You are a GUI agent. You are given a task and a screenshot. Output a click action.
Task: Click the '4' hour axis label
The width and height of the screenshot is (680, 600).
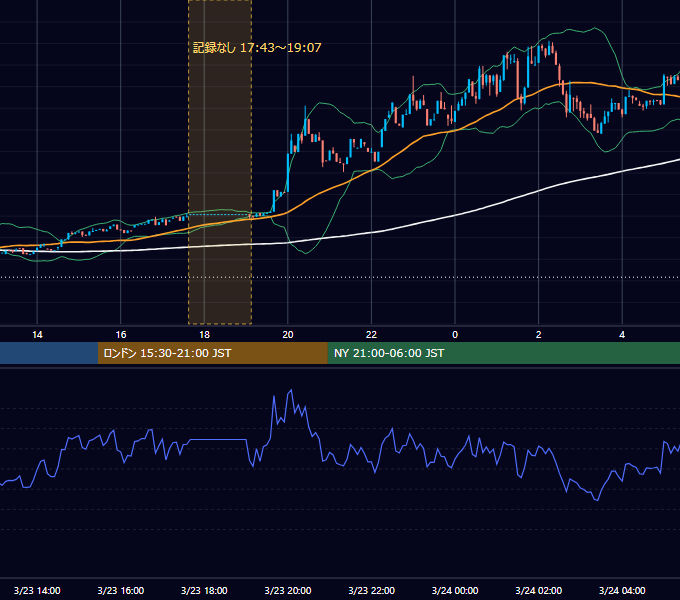[x=622, y=335]
